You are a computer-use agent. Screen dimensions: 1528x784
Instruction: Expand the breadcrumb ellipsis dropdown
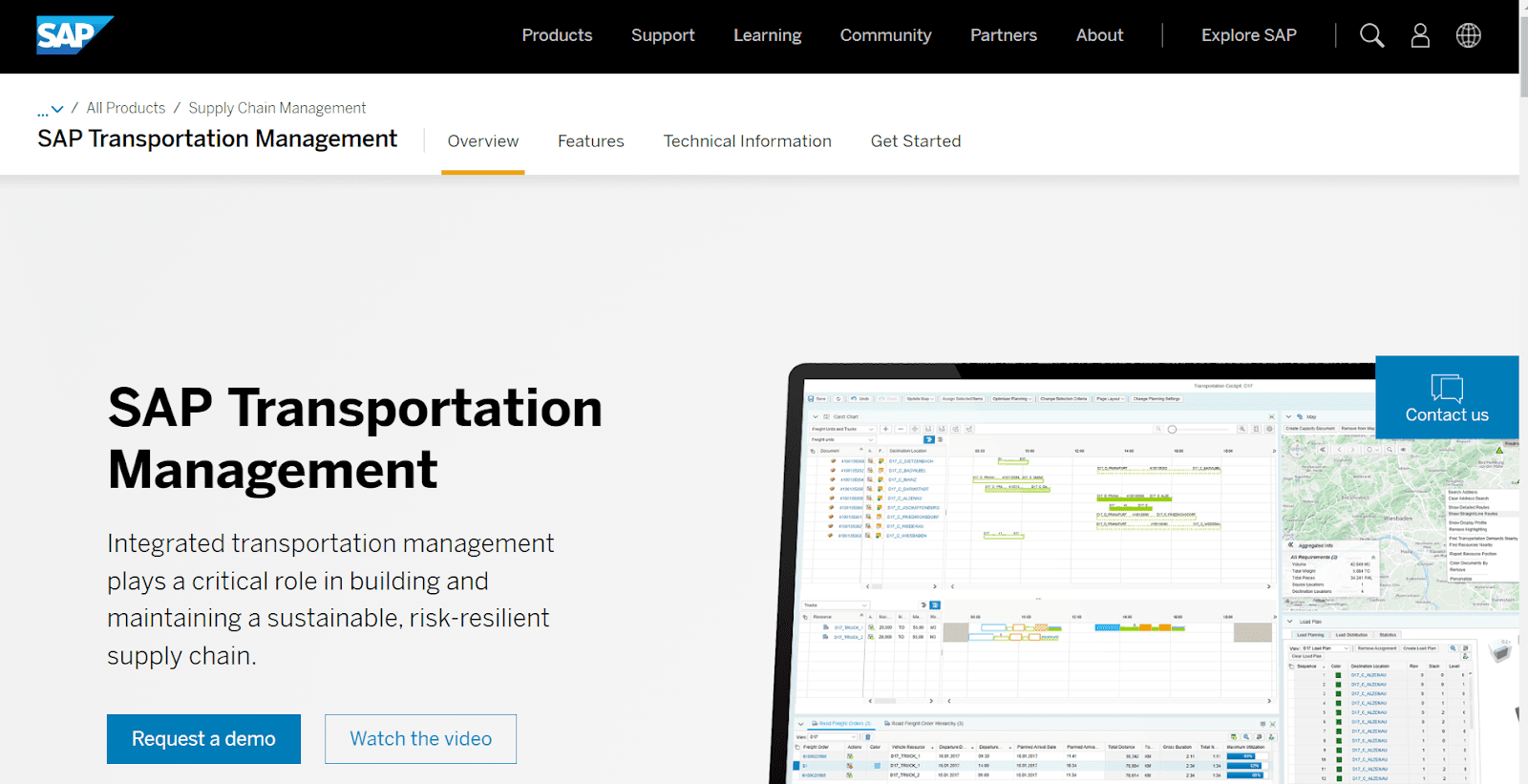51,109
